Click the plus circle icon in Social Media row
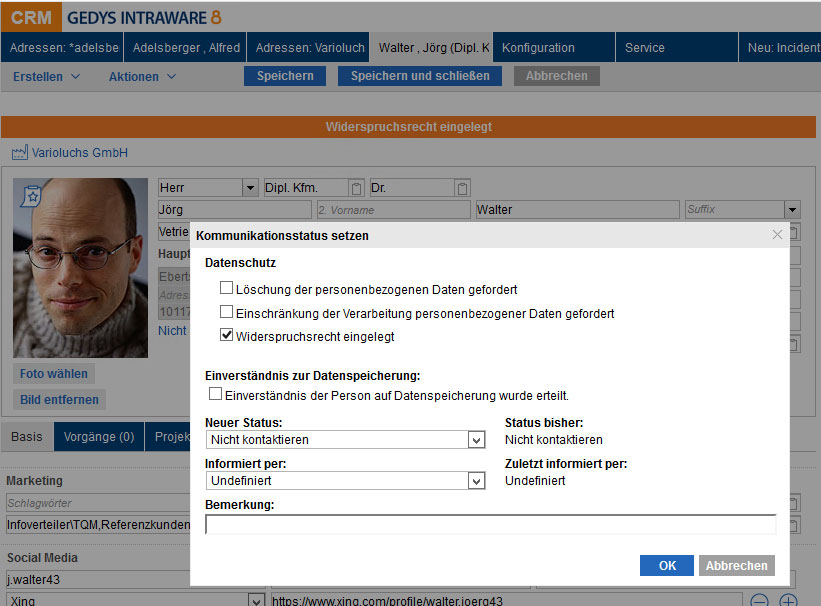This screenshot has width=821, height=606. pyautogui.click(x=788, y=601)
